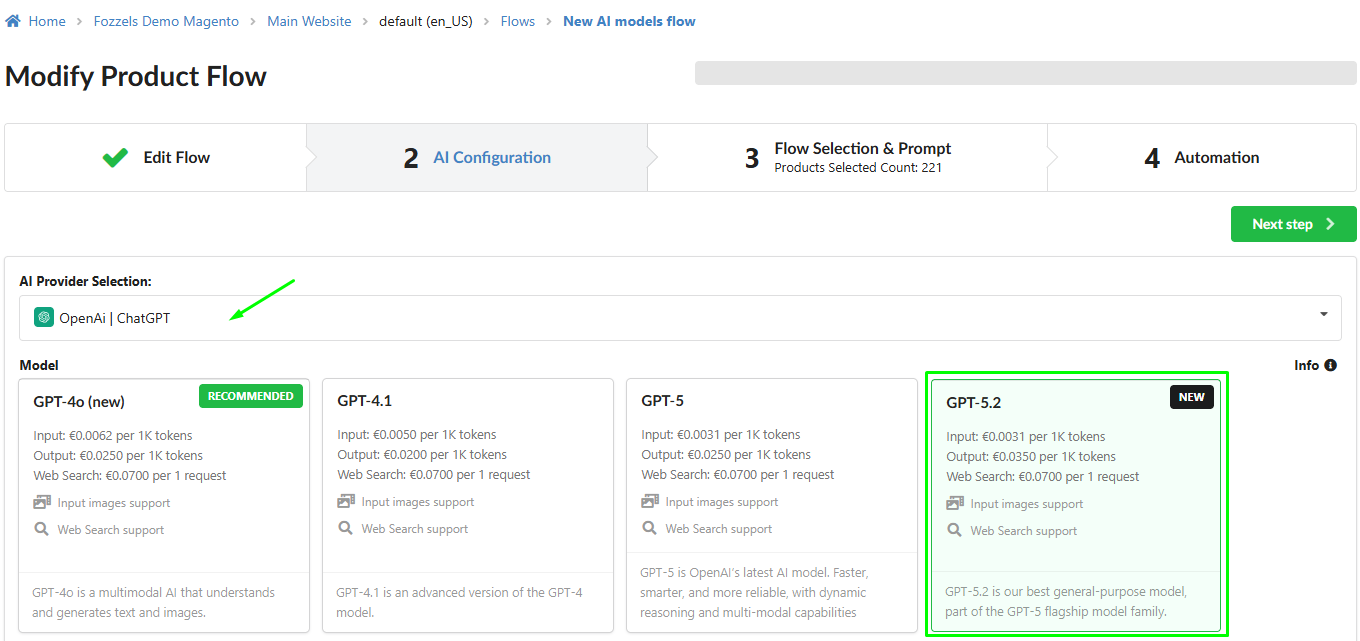
Task: Click the provider dropdown caret arrow
Action: coord(1323,314)
